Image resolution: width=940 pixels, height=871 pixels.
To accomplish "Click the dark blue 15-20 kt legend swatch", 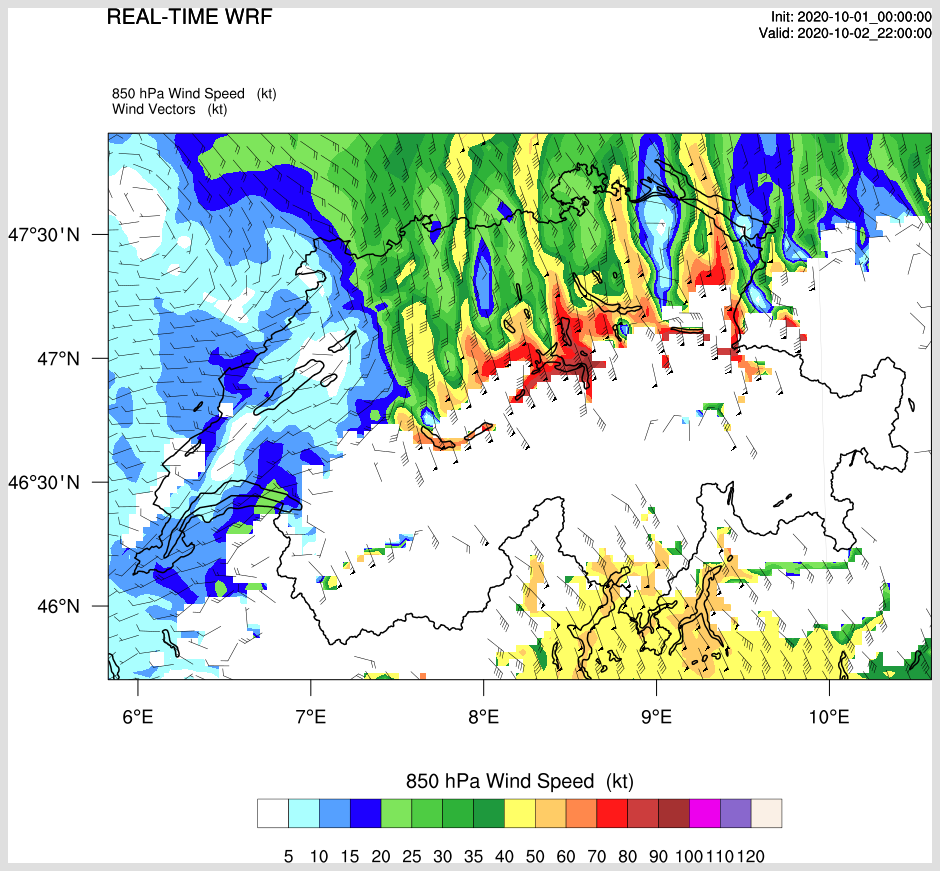I will pos(366,813).
